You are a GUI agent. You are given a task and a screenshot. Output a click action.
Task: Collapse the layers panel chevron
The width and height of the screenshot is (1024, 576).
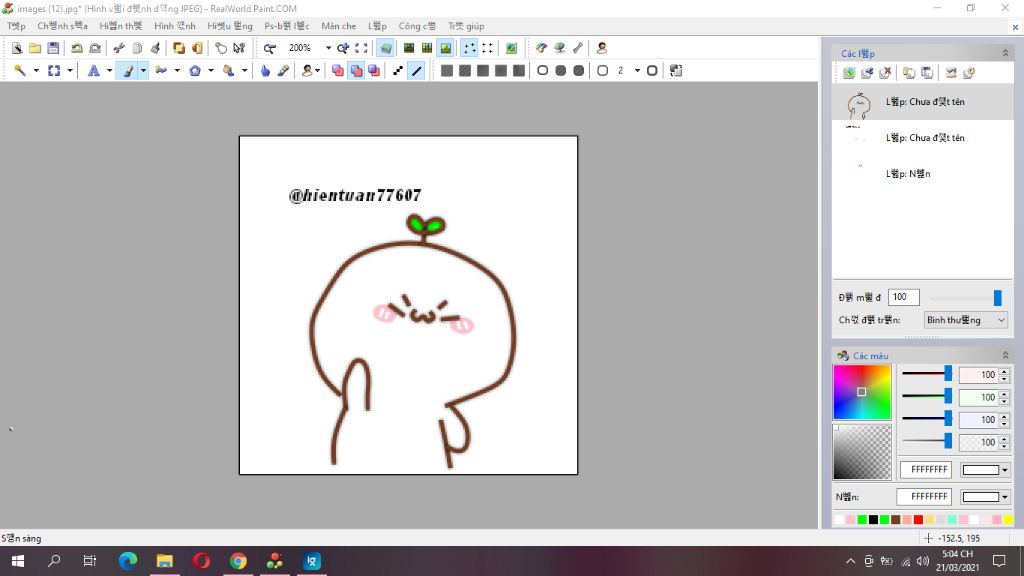(x=1005, y=53)
